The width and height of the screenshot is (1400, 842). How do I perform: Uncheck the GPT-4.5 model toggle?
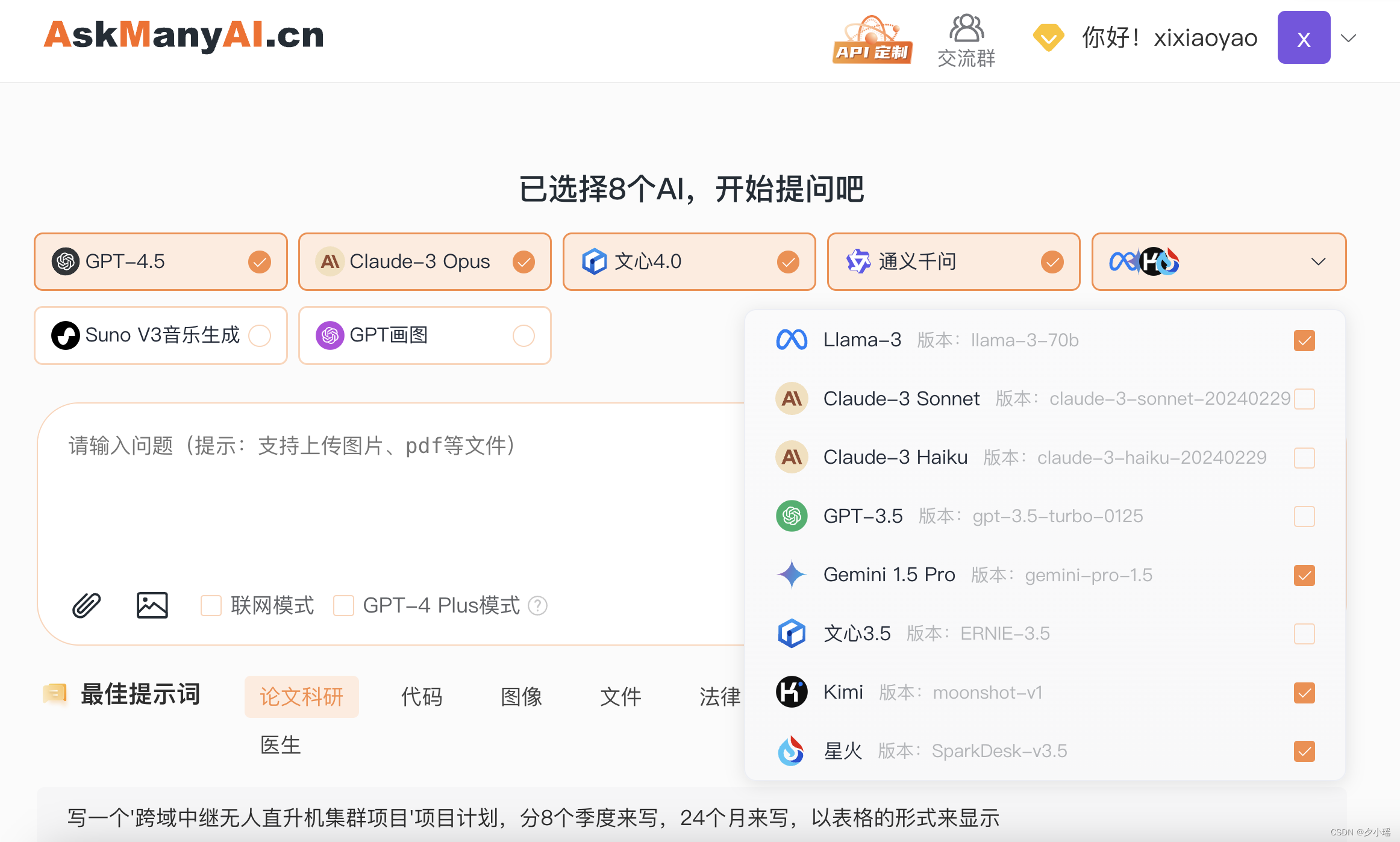(260, 262)
